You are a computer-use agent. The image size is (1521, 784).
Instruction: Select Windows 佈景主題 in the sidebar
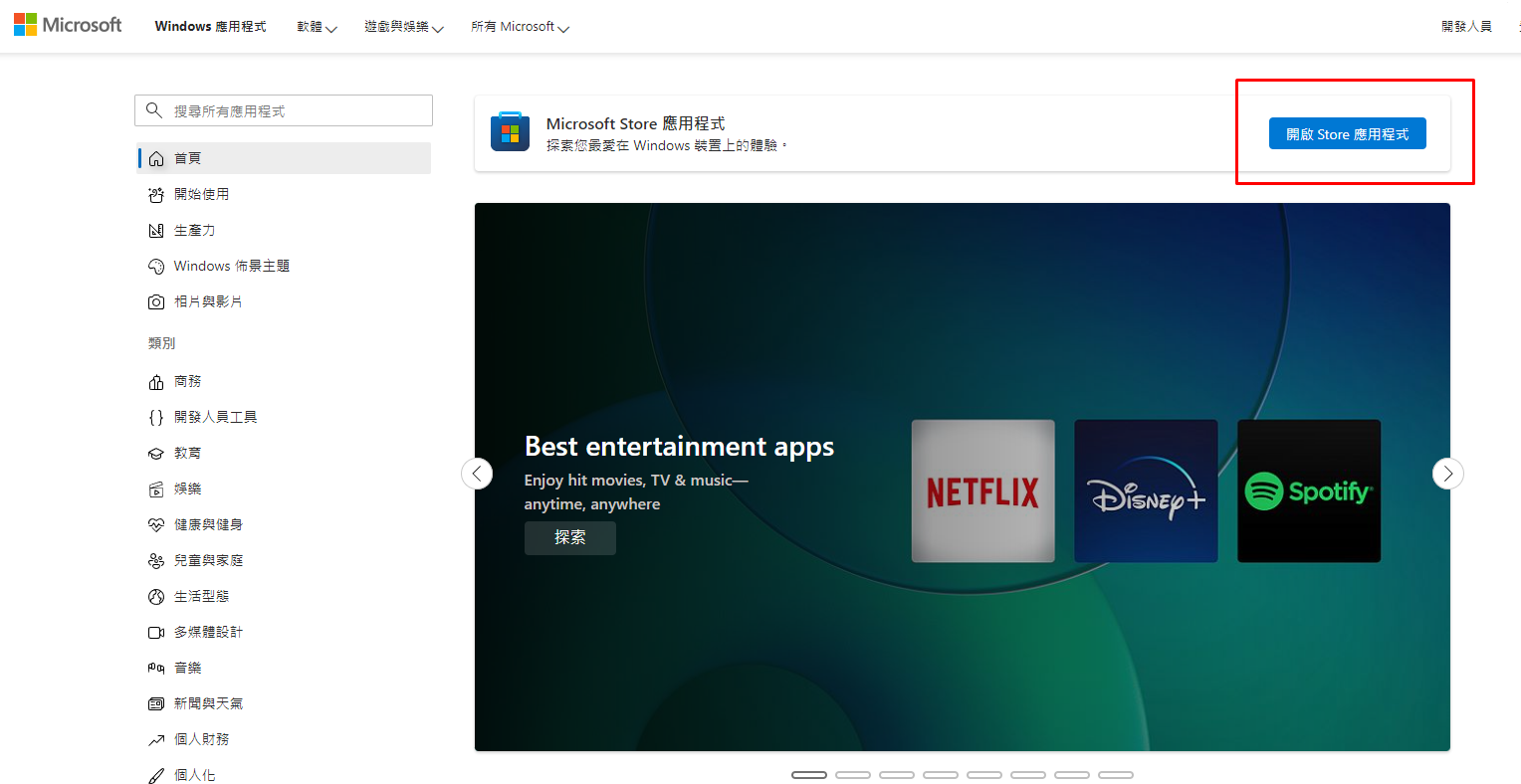click(284, 266)
